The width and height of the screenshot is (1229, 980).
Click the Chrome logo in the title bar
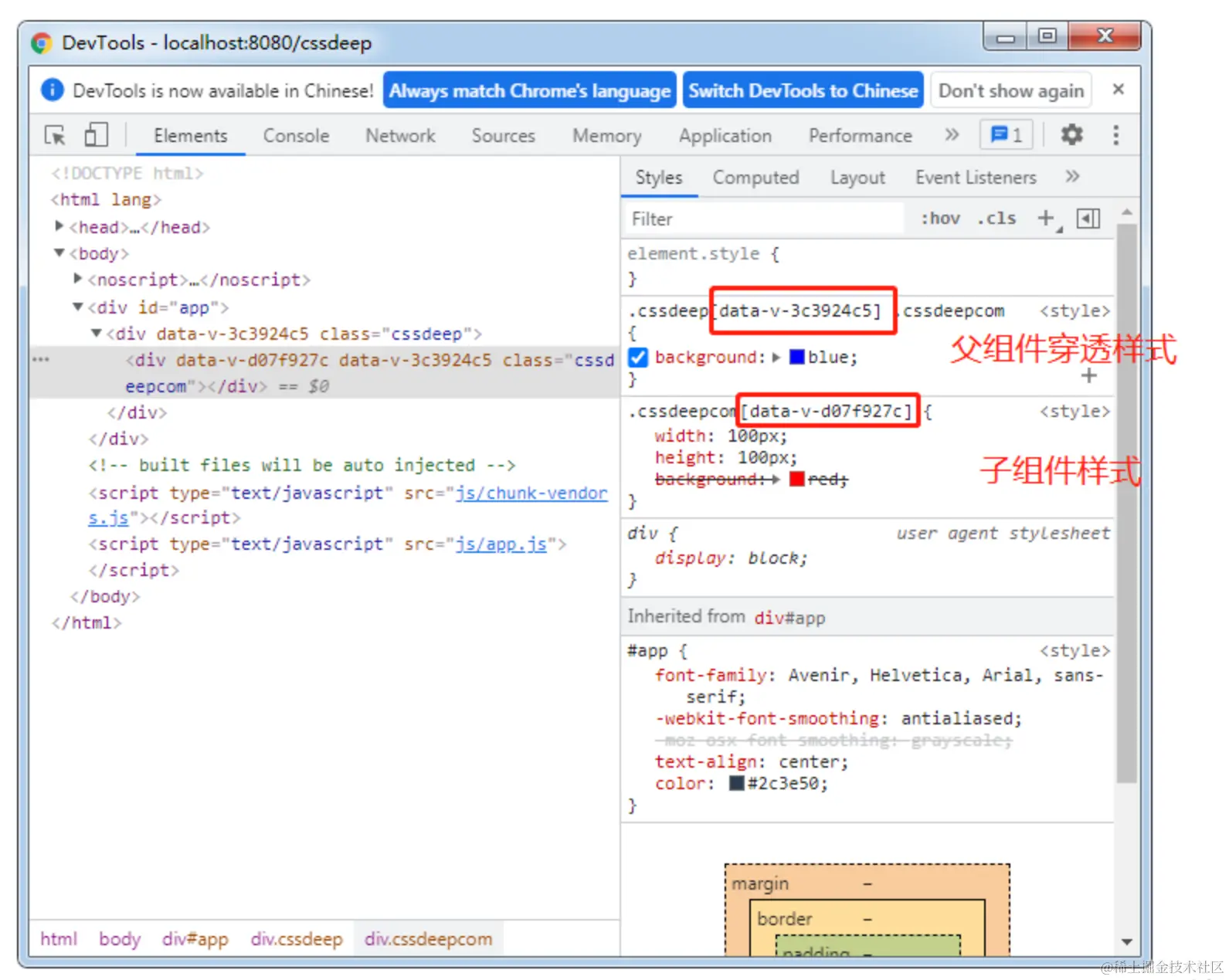(x=42, y=42)
